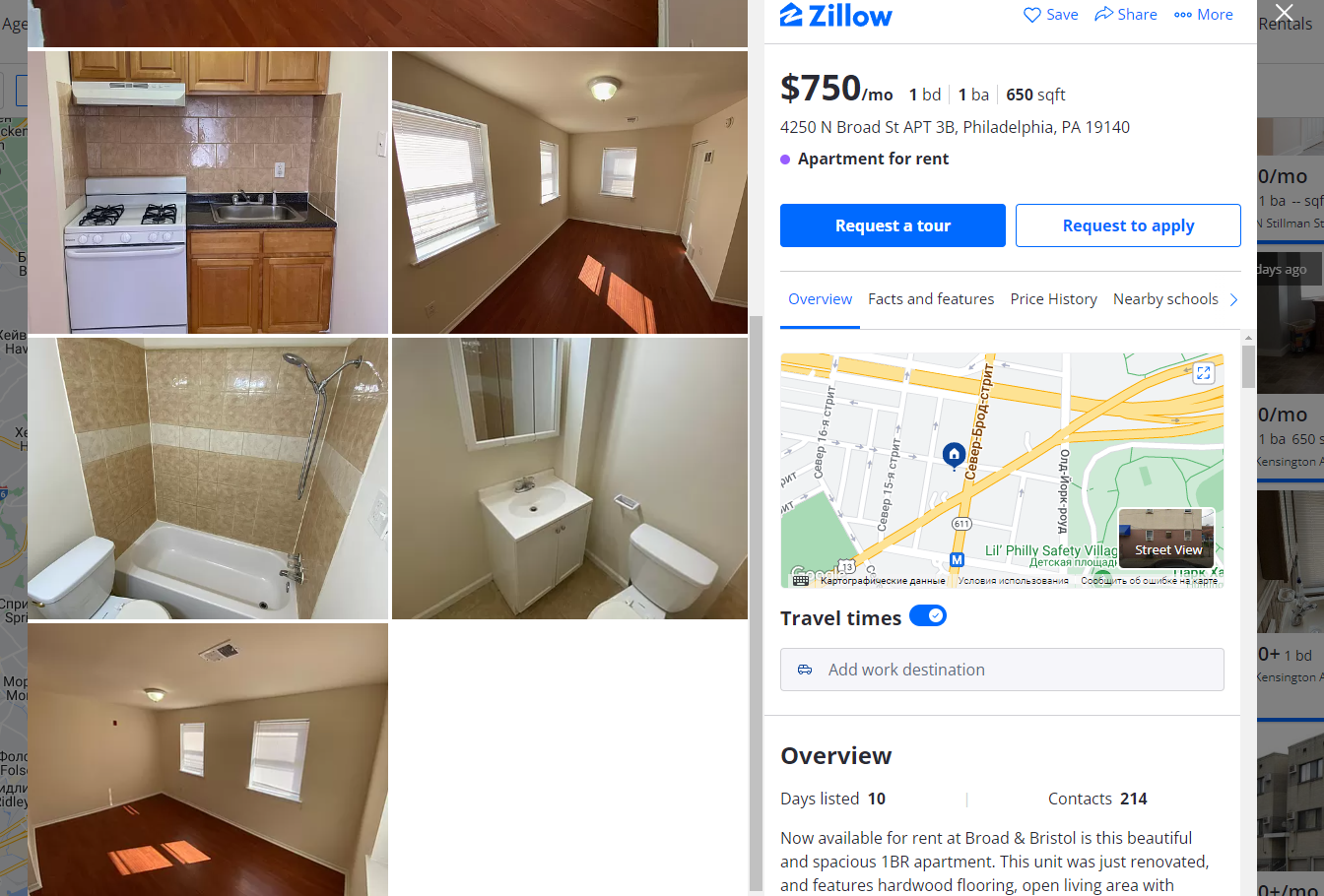
Task: Click Add work destination field
Action: click(1002, 670)
